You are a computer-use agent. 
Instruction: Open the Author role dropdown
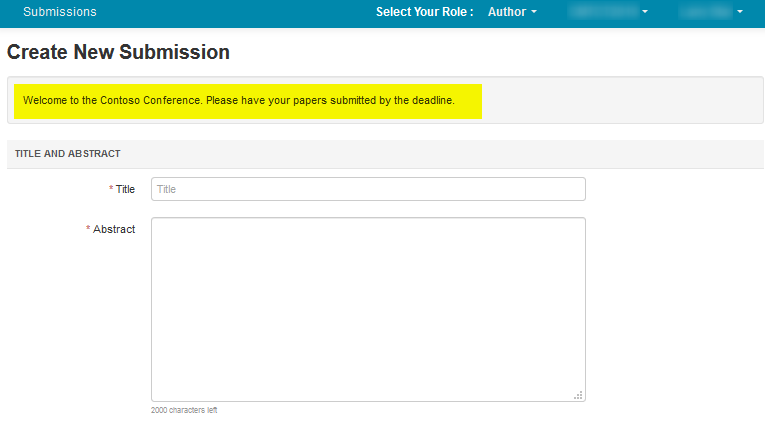[510, 12]
